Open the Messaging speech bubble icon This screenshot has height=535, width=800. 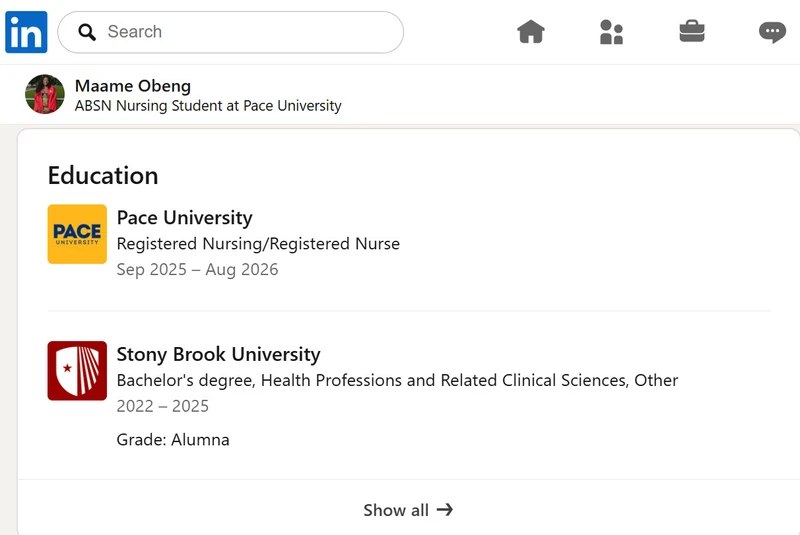click(x=772, y=32)
